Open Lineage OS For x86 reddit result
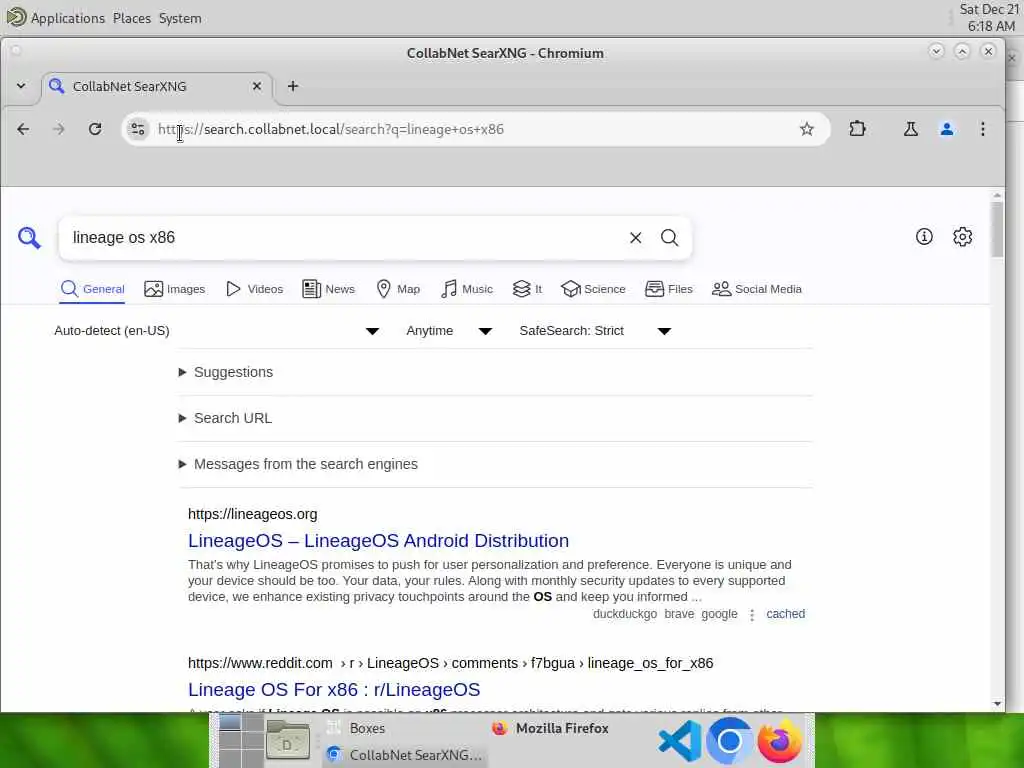The image size is (1024, 768). coord(334,690)
